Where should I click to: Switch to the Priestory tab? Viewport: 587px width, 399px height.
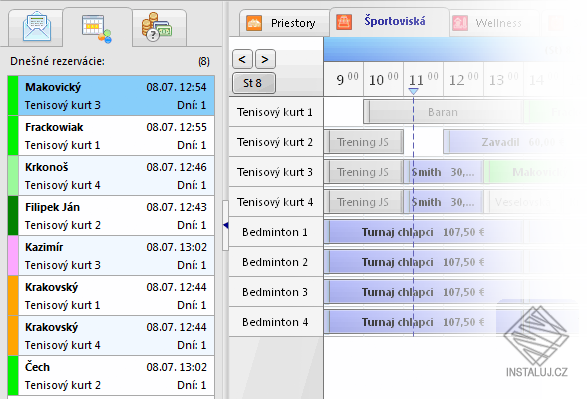(x=284, y=23)
